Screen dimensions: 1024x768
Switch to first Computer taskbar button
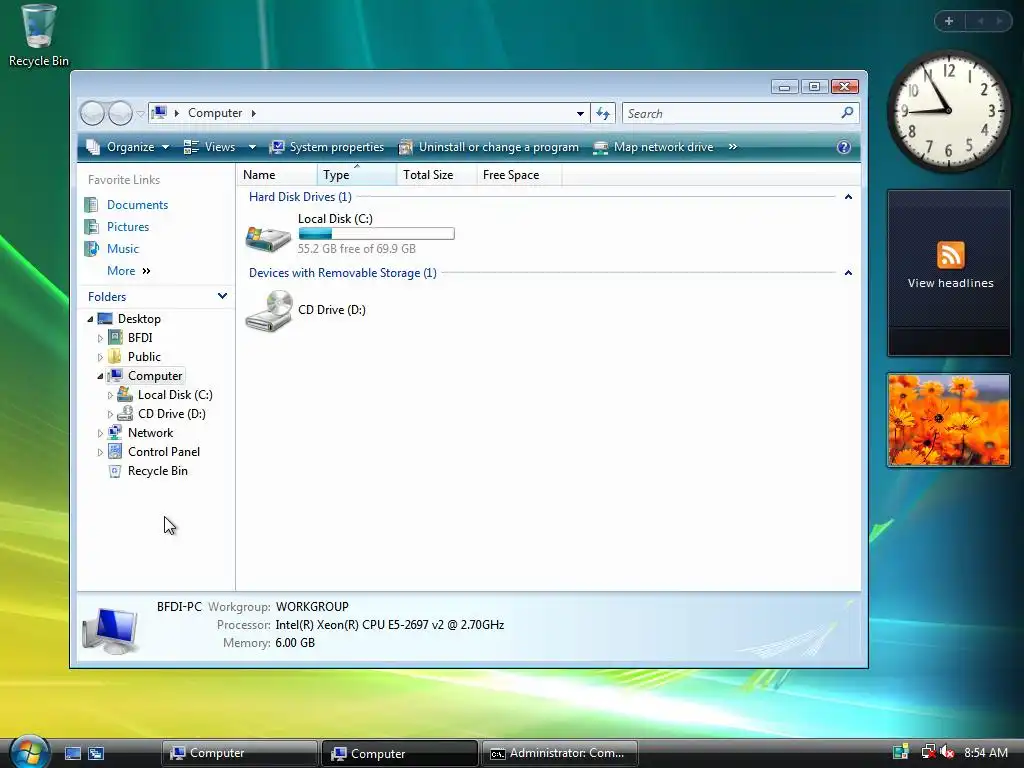point(239,753)
